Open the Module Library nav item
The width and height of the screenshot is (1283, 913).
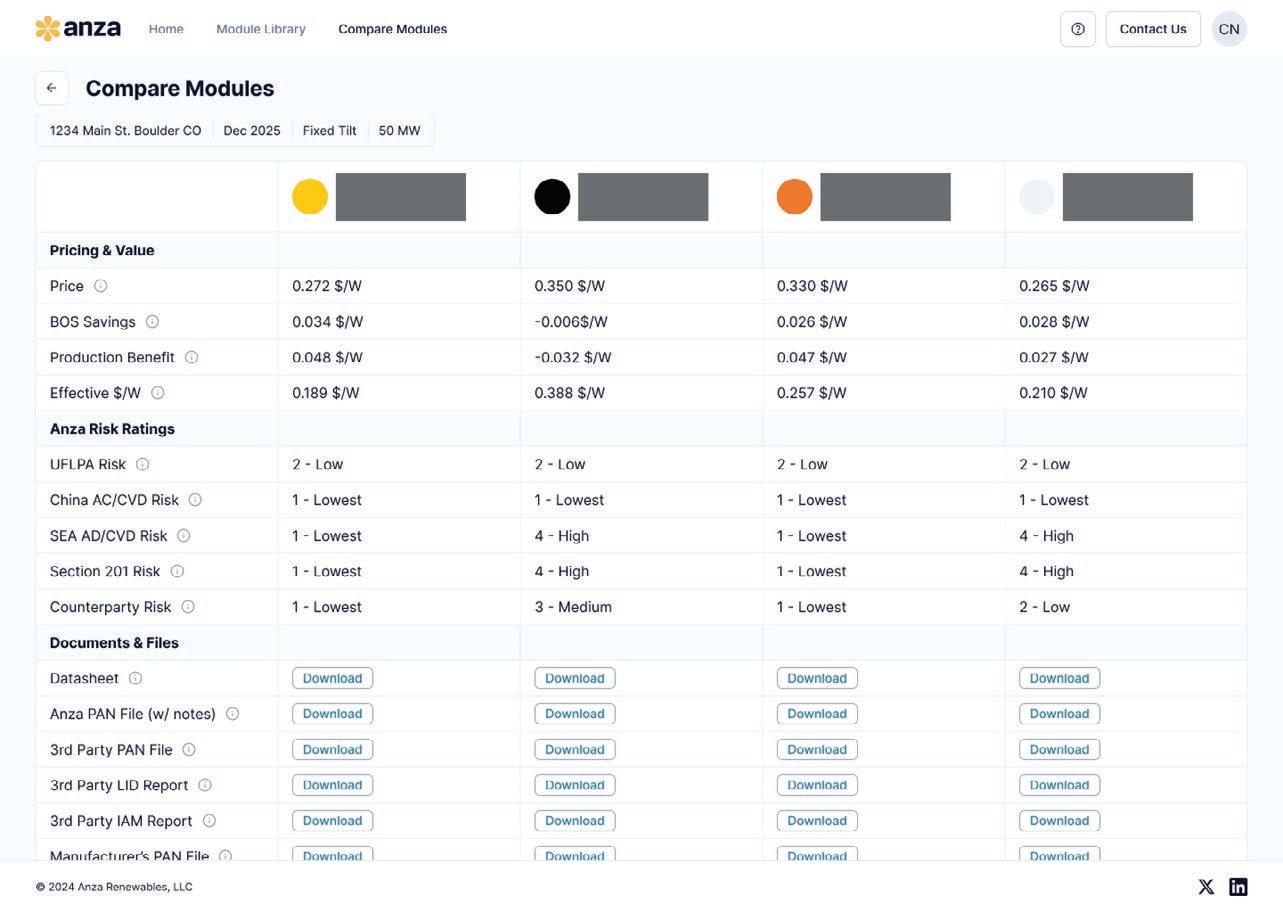[261, 29]
